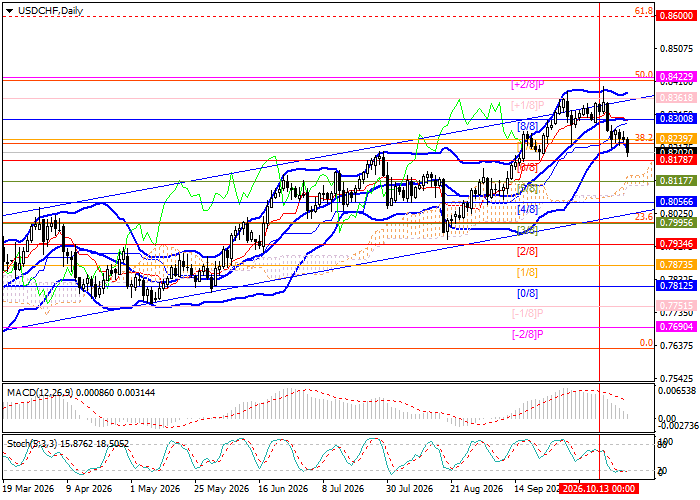700x500 pixels.
Task: Select the 0.77515 pink price label
Action: point(676,306)
